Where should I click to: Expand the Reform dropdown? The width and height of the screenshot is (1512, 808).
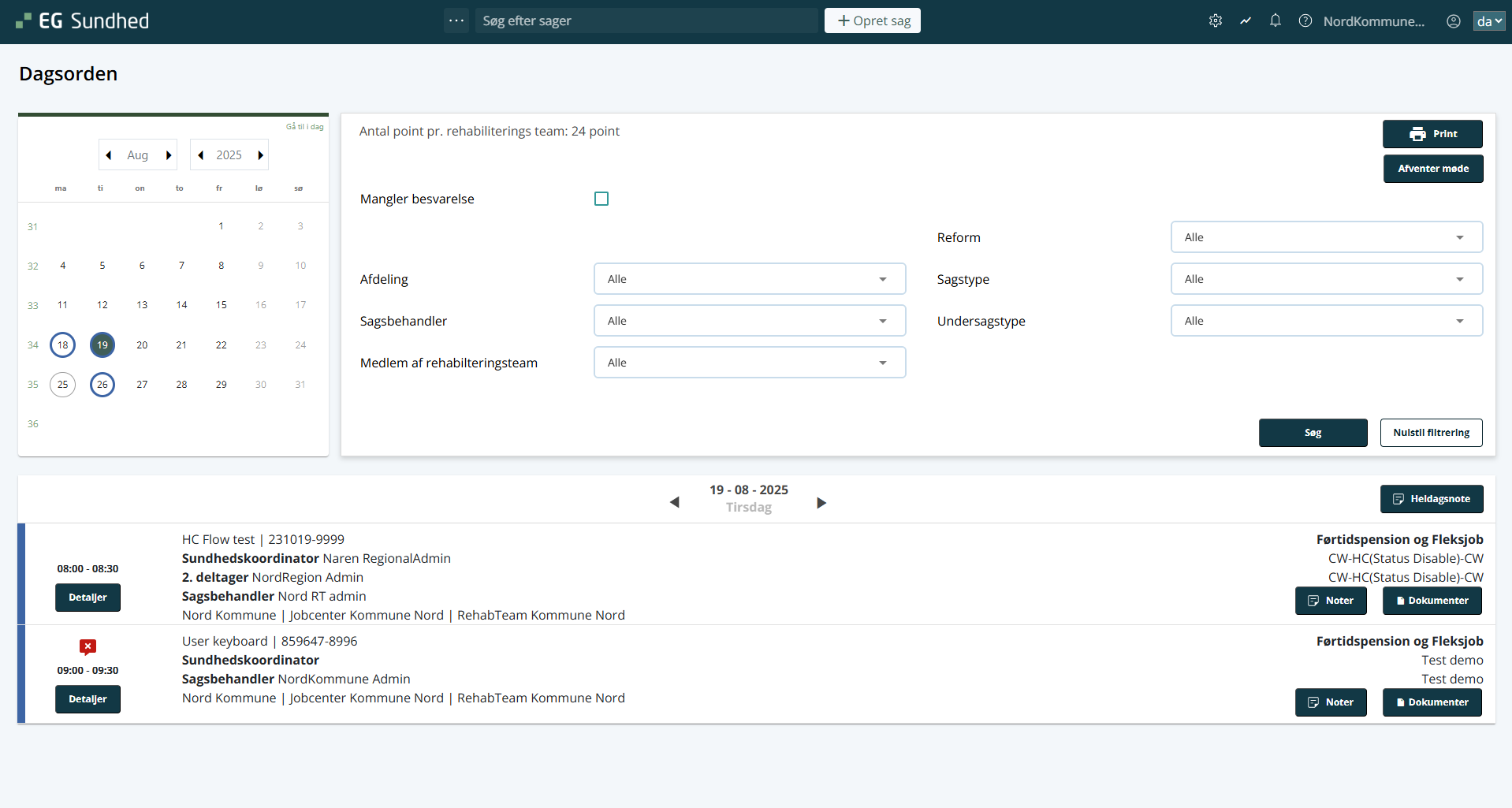1326,237
